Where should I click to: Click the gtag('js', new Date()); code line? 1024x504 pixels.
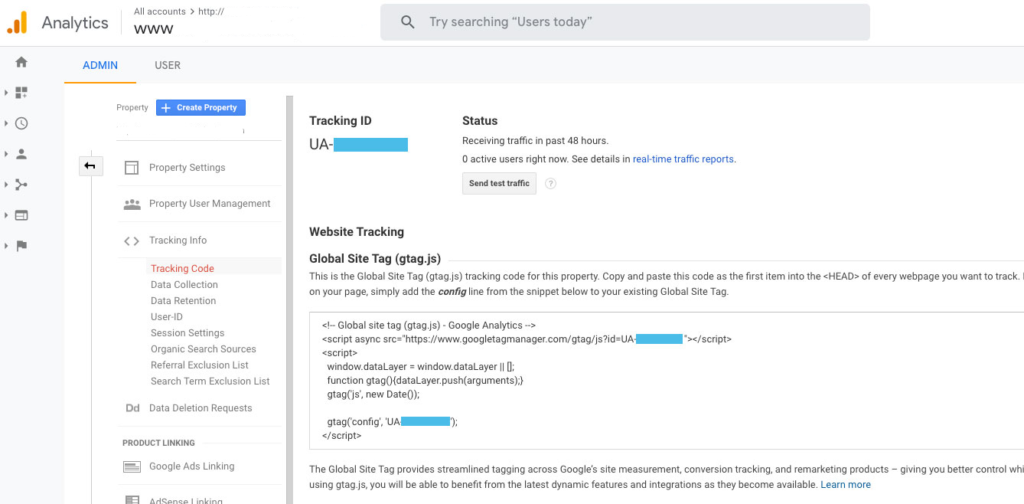point(374,395)
